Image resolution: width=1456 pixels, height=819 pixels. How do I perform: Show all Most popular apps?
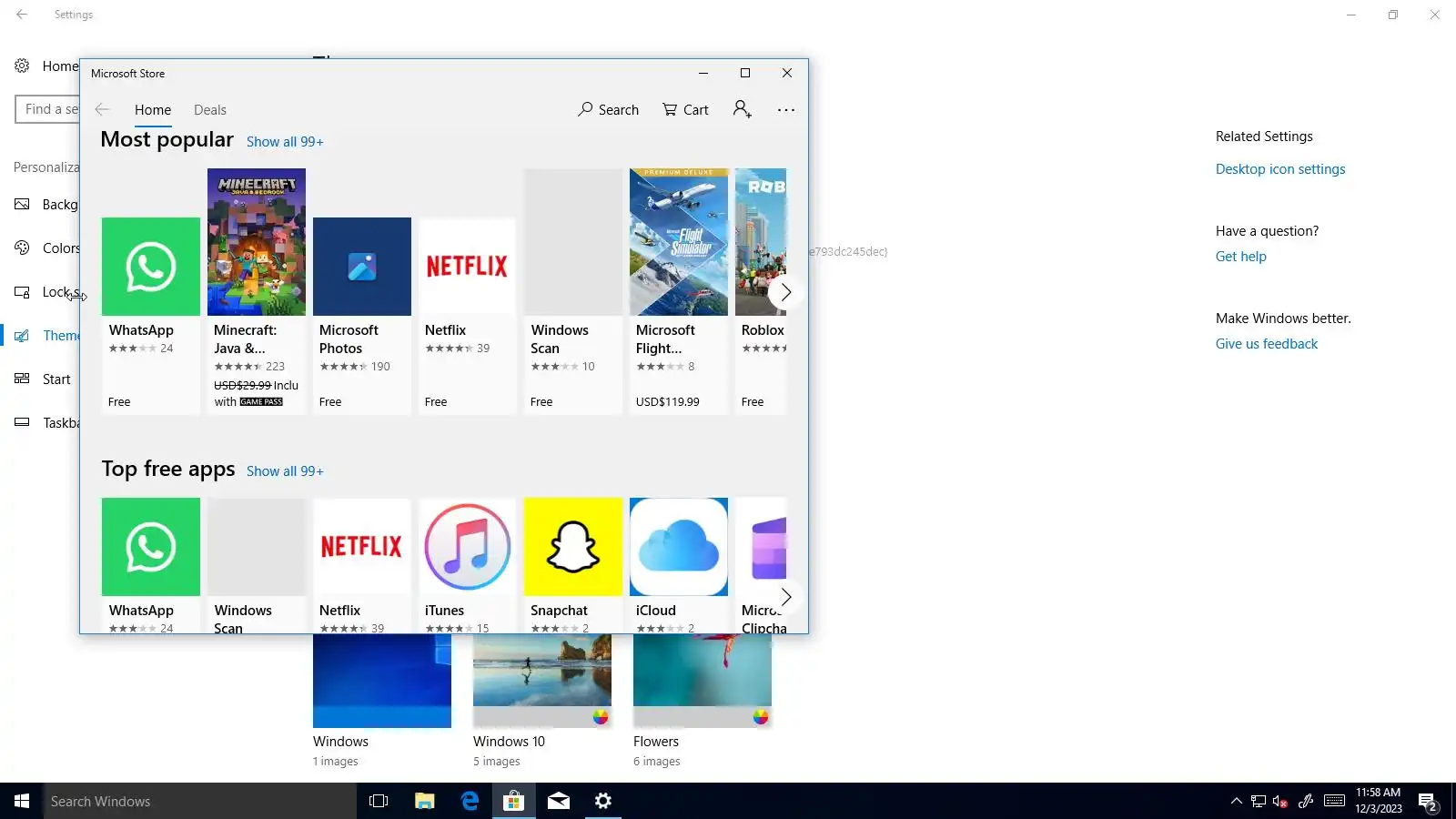pyautogui.click(x=285, y=142)
